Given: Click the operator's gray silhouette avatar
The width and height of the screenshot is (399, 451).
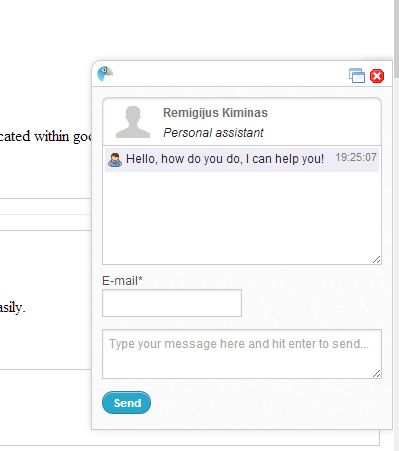Looking at the screenshot, I should click(x=133, y=122).
